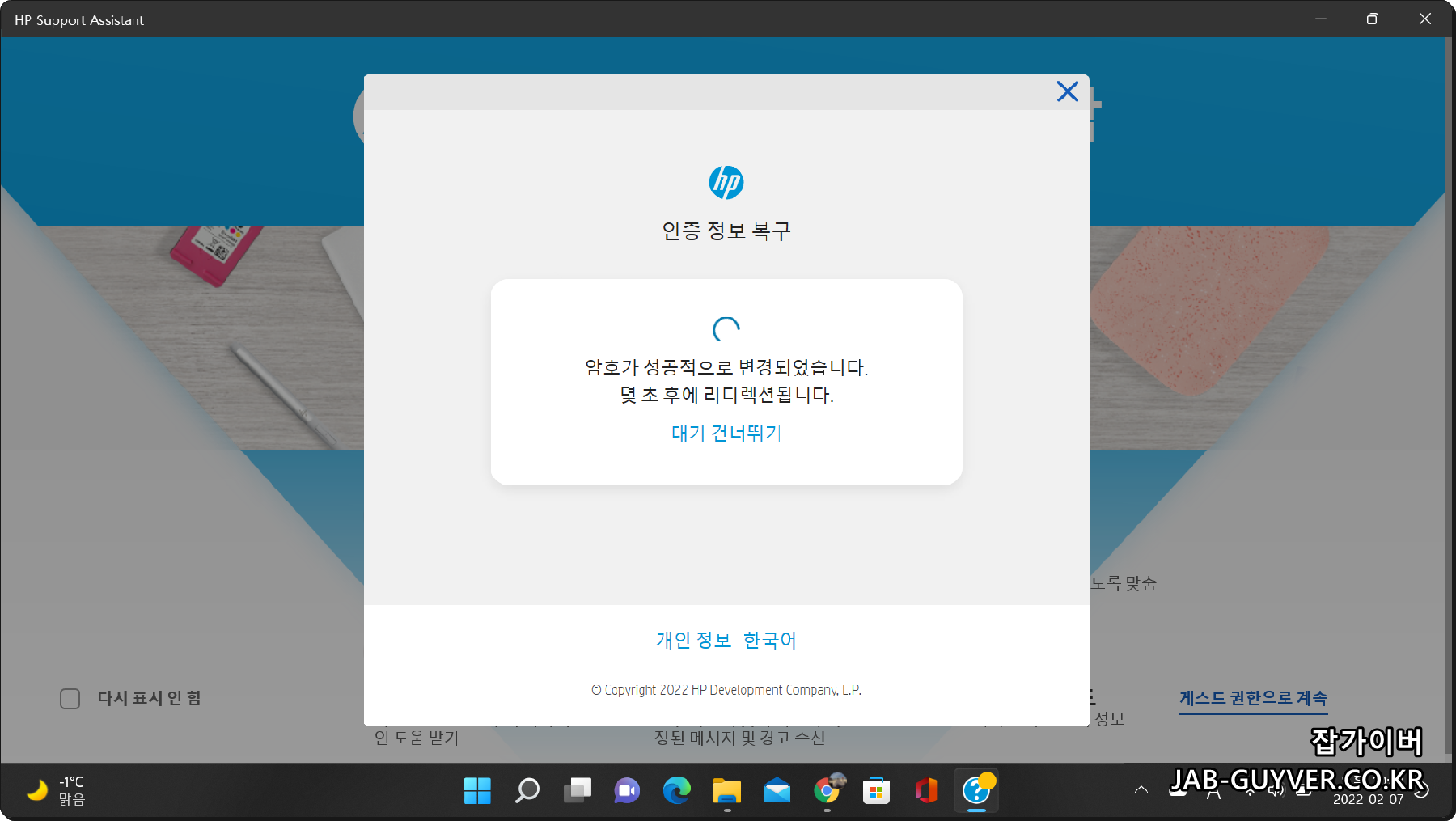
Task: Open the Windows Start menu
Action: (x=477, y=791)
